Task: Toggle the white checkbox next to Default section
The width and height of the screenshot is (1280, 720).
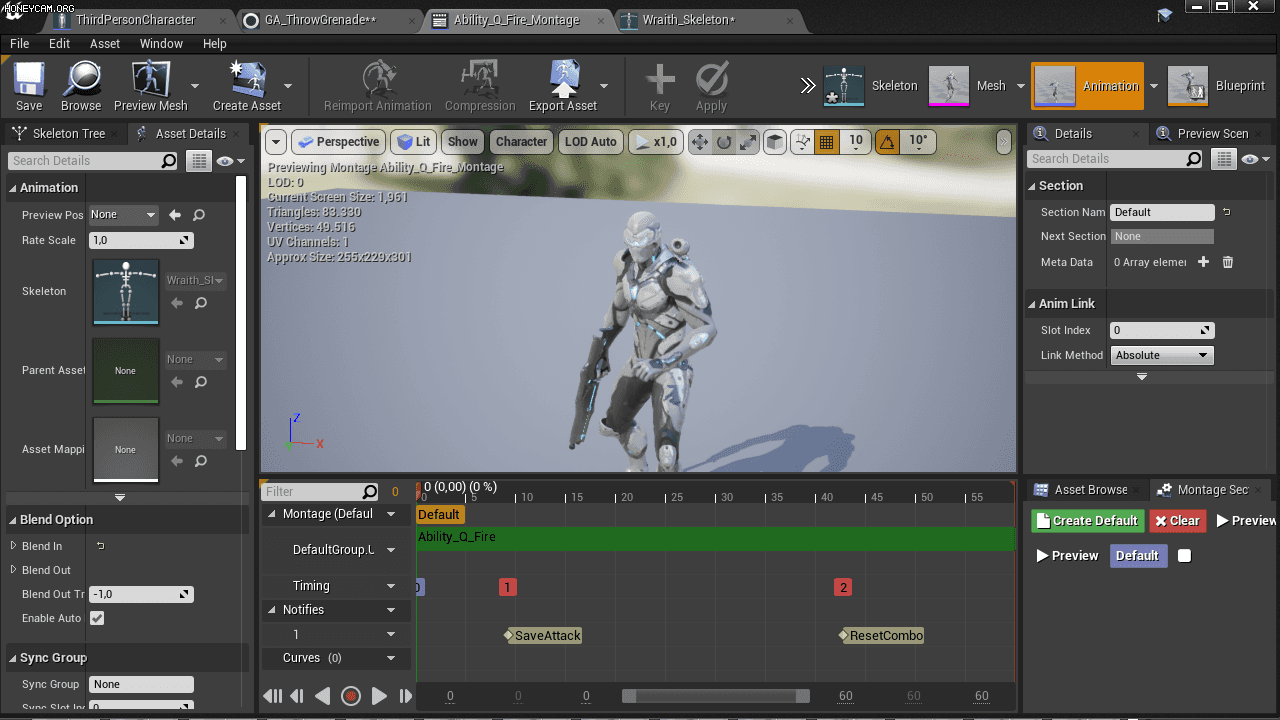Action: [x=1185, y=556]
